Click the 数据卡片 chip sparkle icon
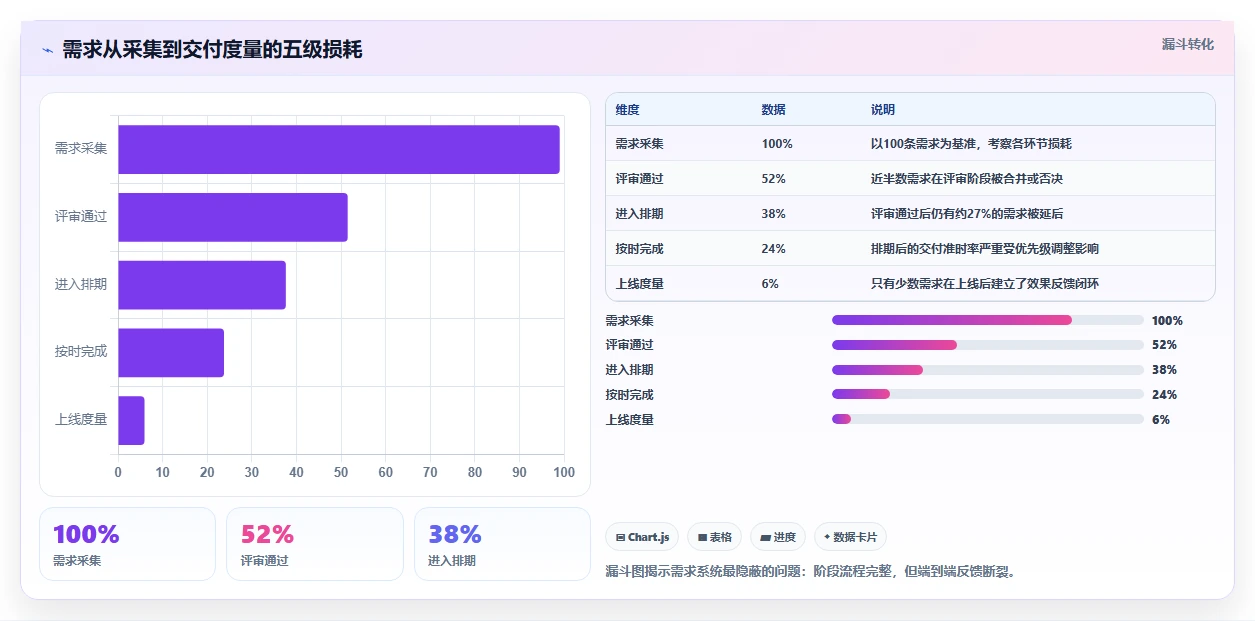The width and height of the screenshot is (1255, 621). (827, 537)
